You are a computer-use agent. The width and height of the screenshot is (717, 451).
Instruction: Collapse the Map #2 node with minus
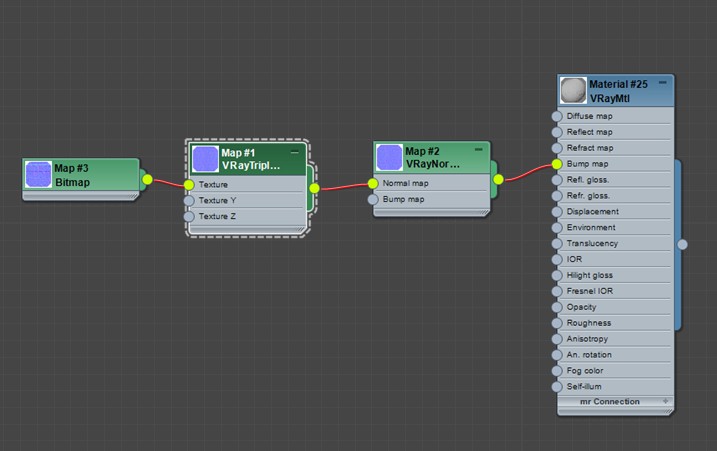pyautogui.click(x=478, y=150)
